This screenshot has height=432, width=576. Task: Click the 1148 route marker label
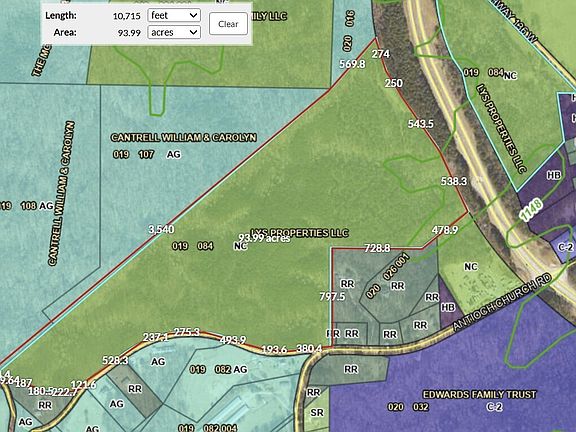click(x=532, y=210)
